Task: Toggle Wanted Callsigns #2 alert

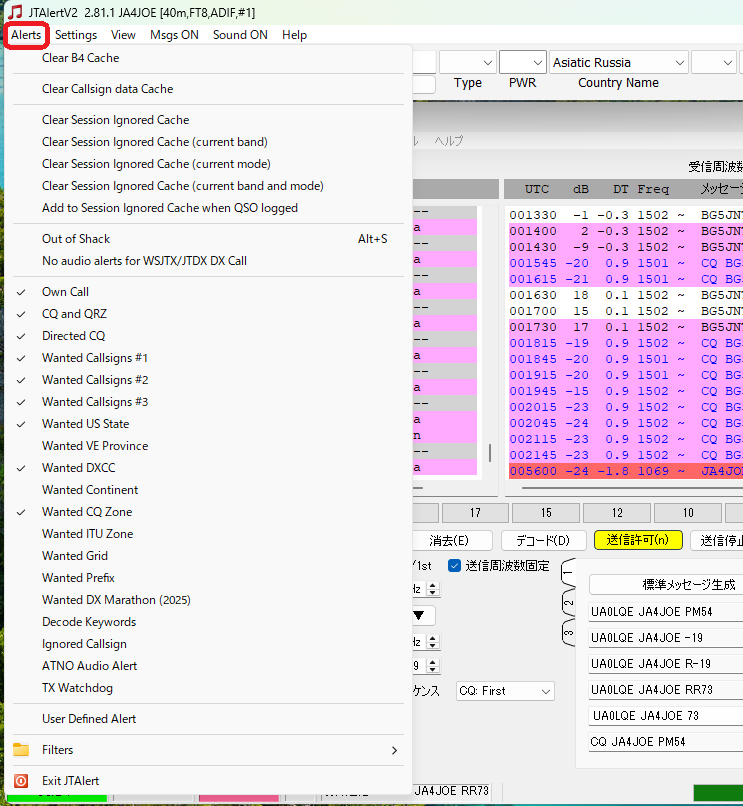Action: (208, 380)
